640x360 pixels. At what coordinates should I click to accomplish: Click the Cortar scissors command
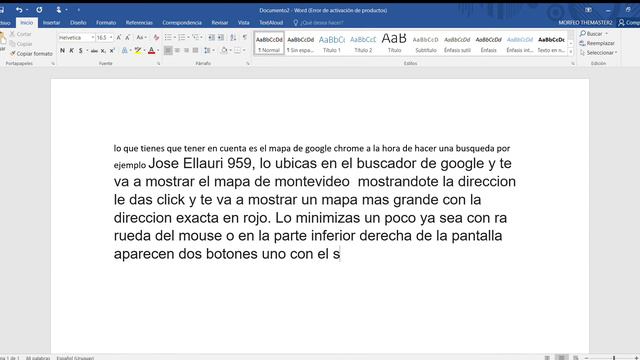coord(21,34)
